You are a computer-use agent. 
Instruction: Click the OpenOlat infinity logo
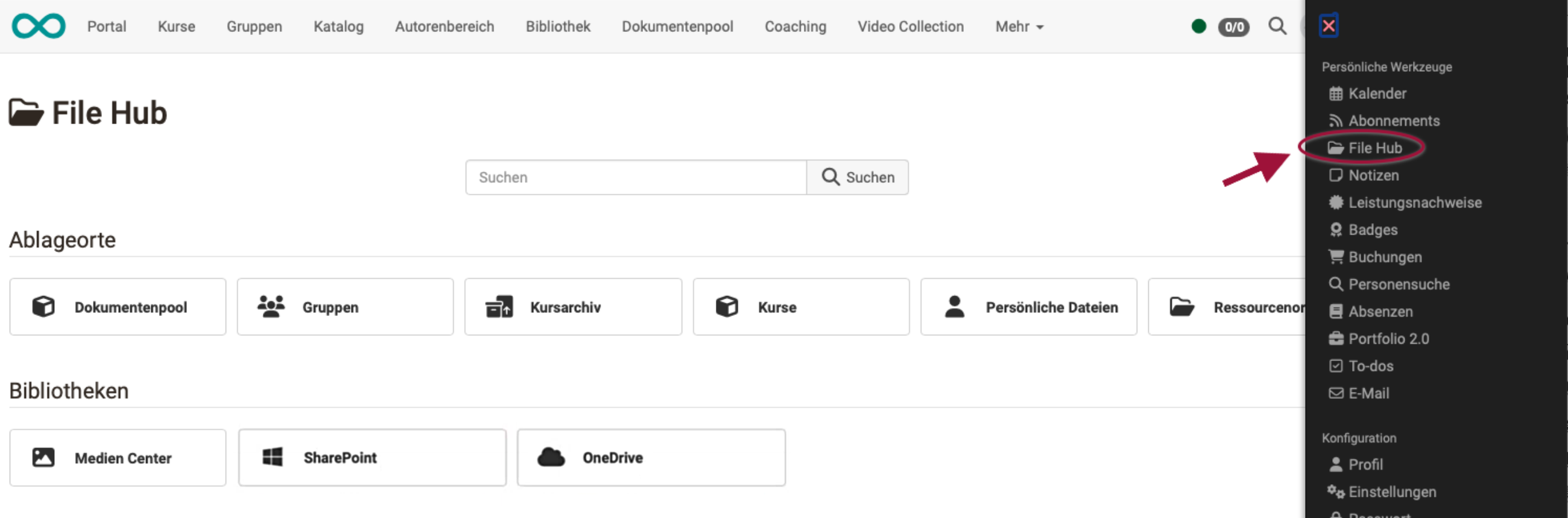(x=39, y=26)
